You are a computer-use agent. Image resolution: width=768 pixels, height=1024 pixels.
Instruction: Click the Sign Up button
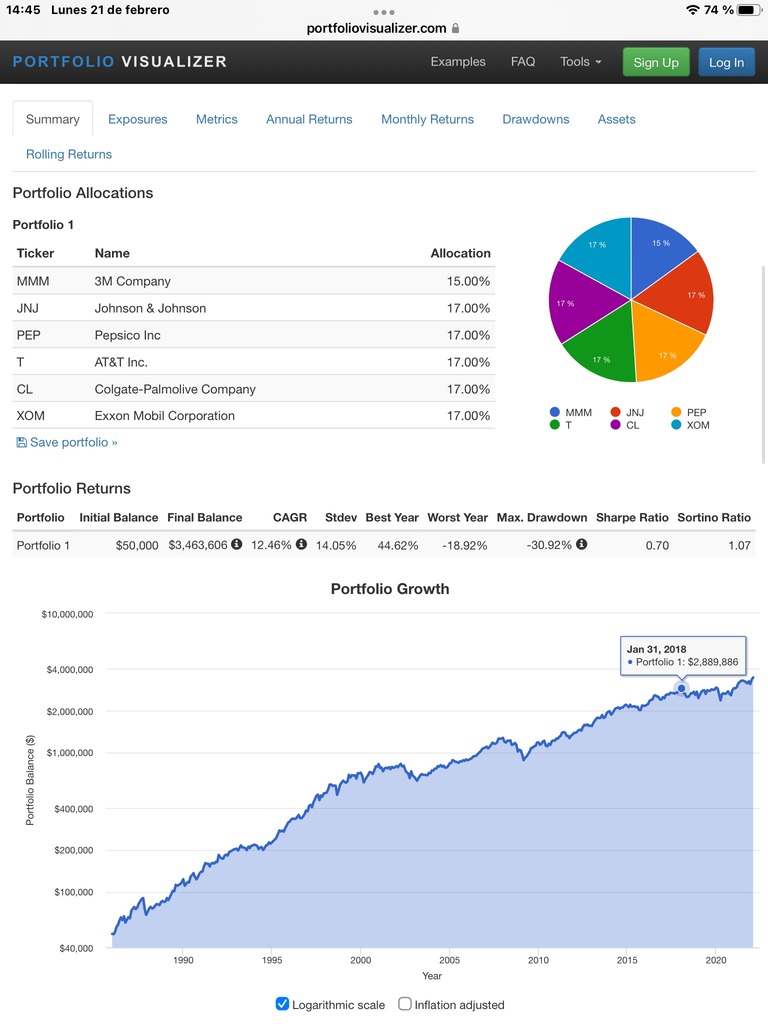coord(656,62)
